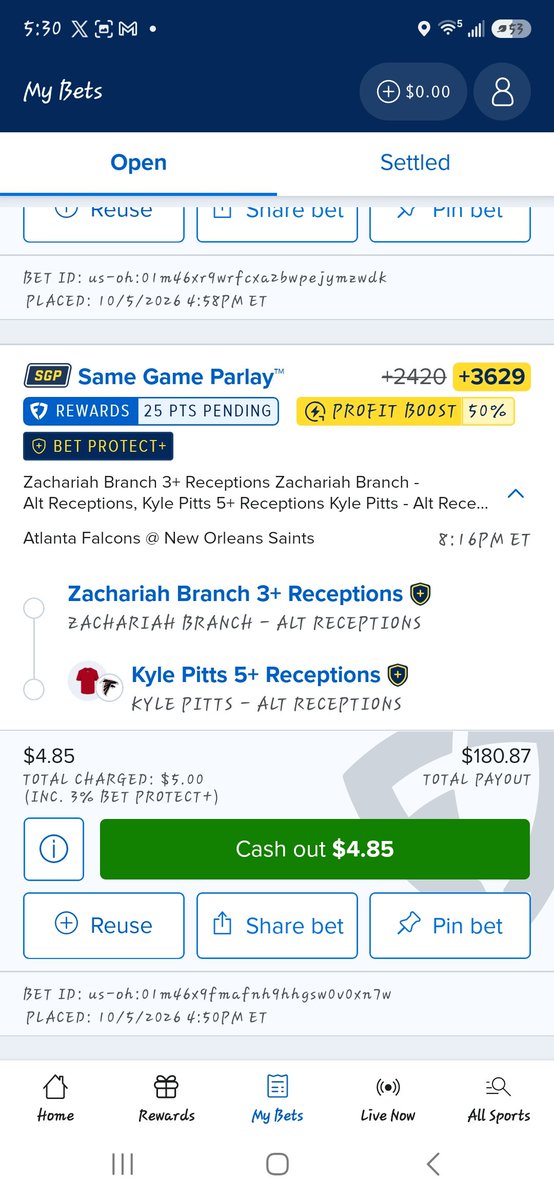The height and width of the screenshot is (1200, 554).
Task: Share bet for Falcons at Saints parlay
Action: point(277,925)
